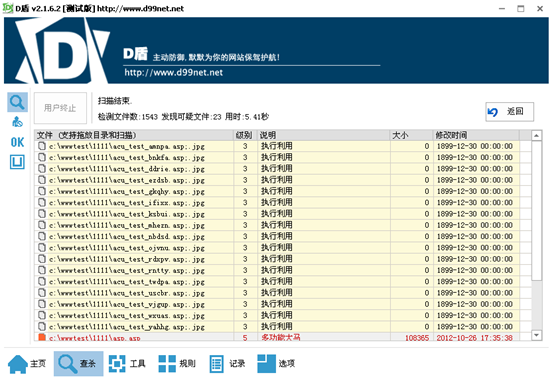Open the 规则 rules tab

177,364
